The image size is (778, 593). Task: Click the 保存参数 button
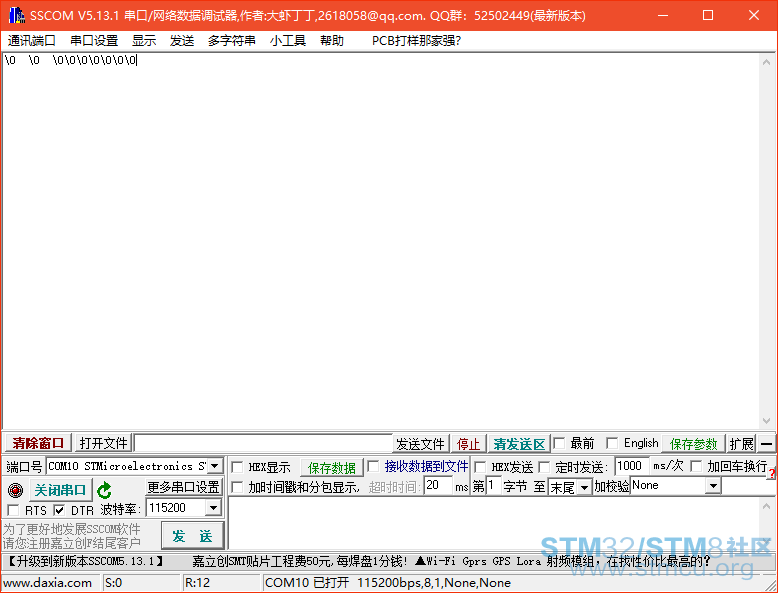pyautogui.click(x=693, y=444)
